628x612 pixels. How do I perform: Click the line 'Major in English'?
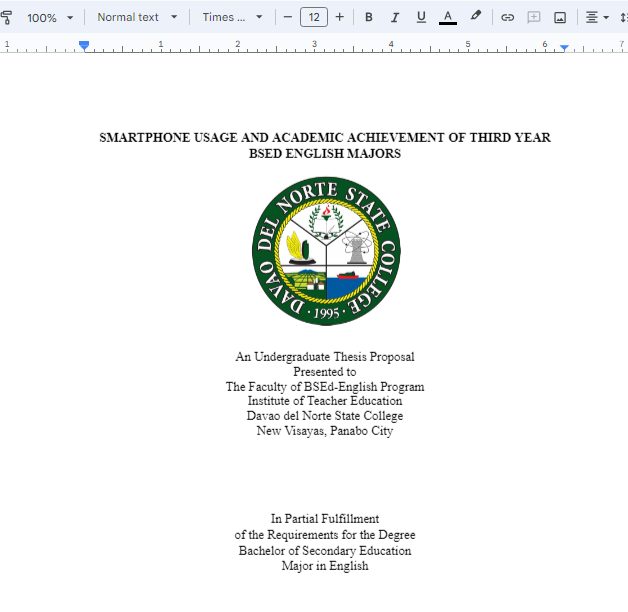pos(325,566)
